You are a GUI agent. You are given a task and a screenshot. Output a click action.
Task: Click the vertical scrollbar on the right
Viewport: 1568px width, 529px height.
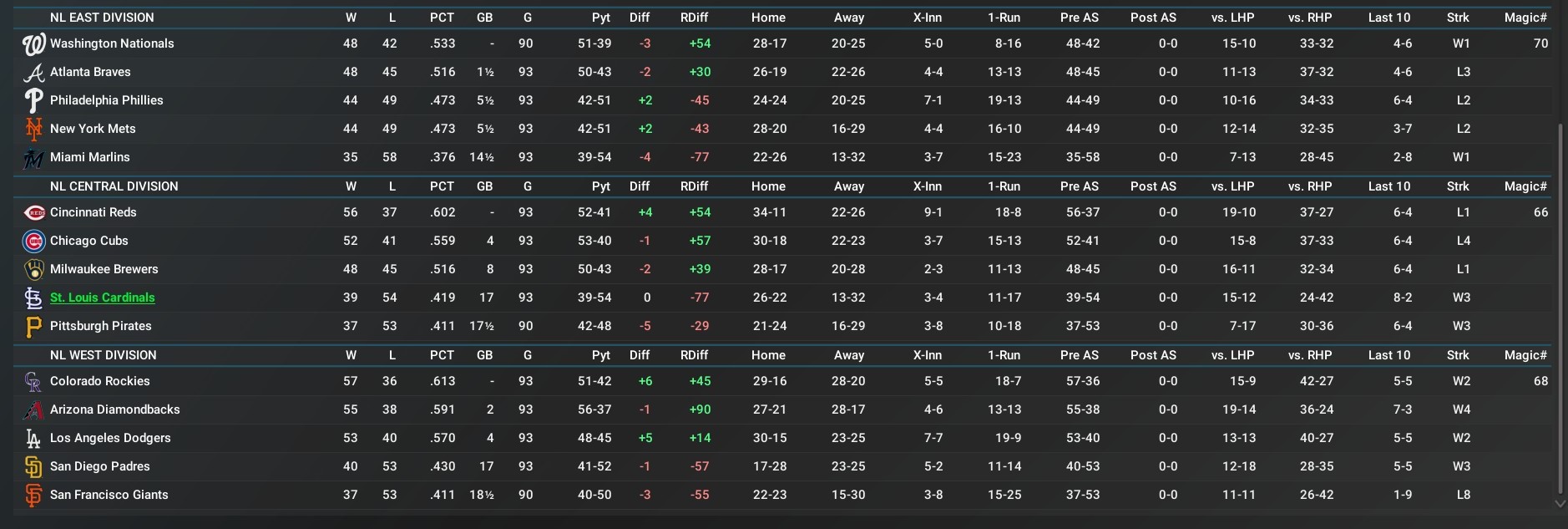tap(1560, 309)
